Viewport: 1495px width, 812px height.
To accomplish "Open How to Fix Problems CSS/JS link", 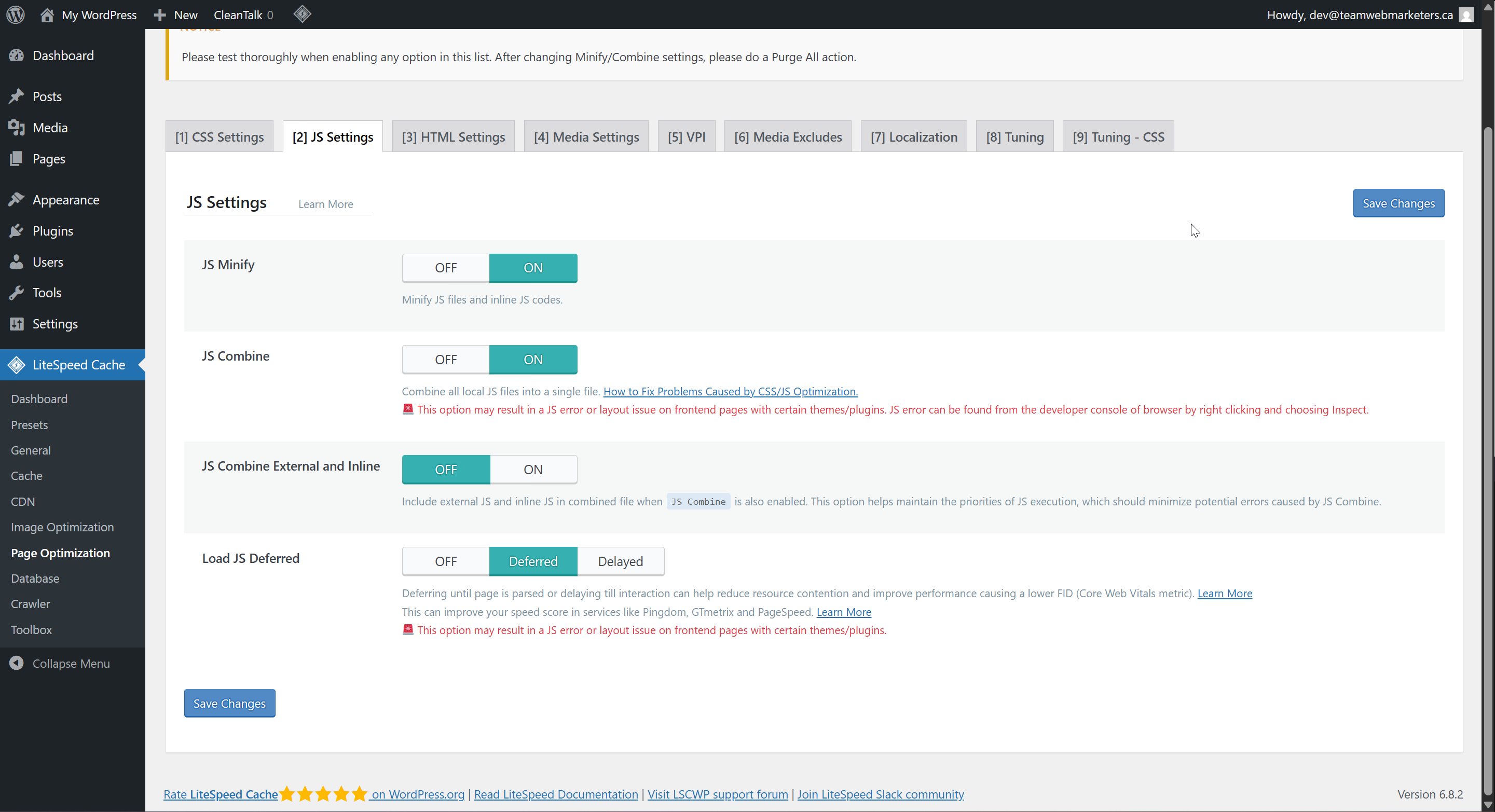I will tap(730, 391).
